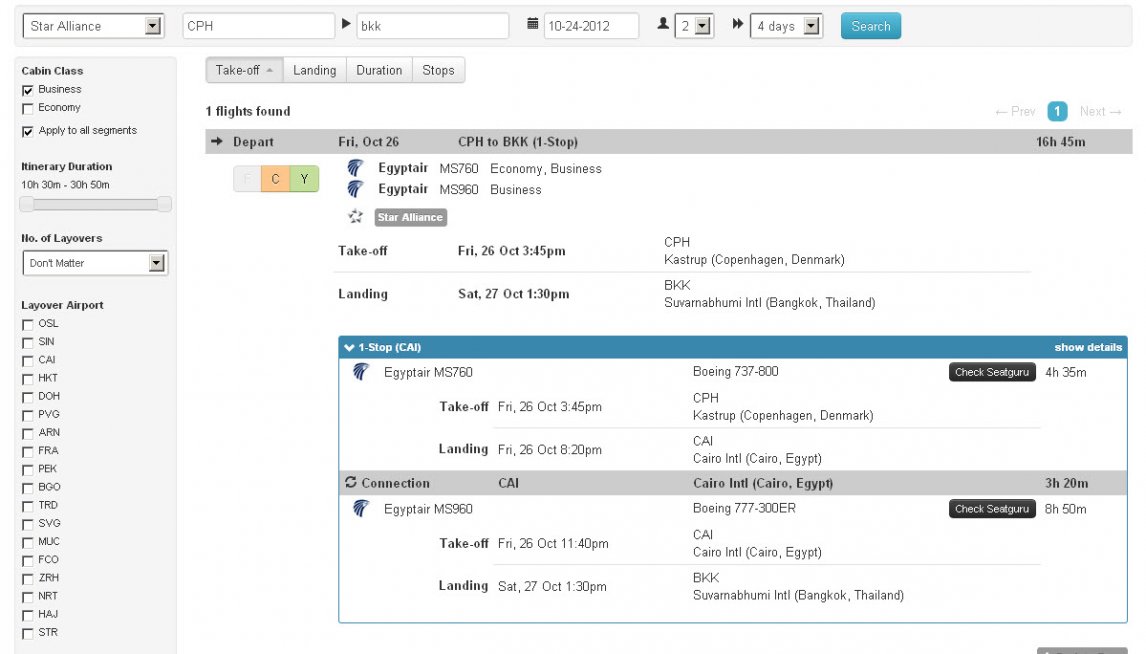This screenshot has width=1146, height=654.
Task: Click the Connection 3h 20m layover text
Action: (1066, 483)
